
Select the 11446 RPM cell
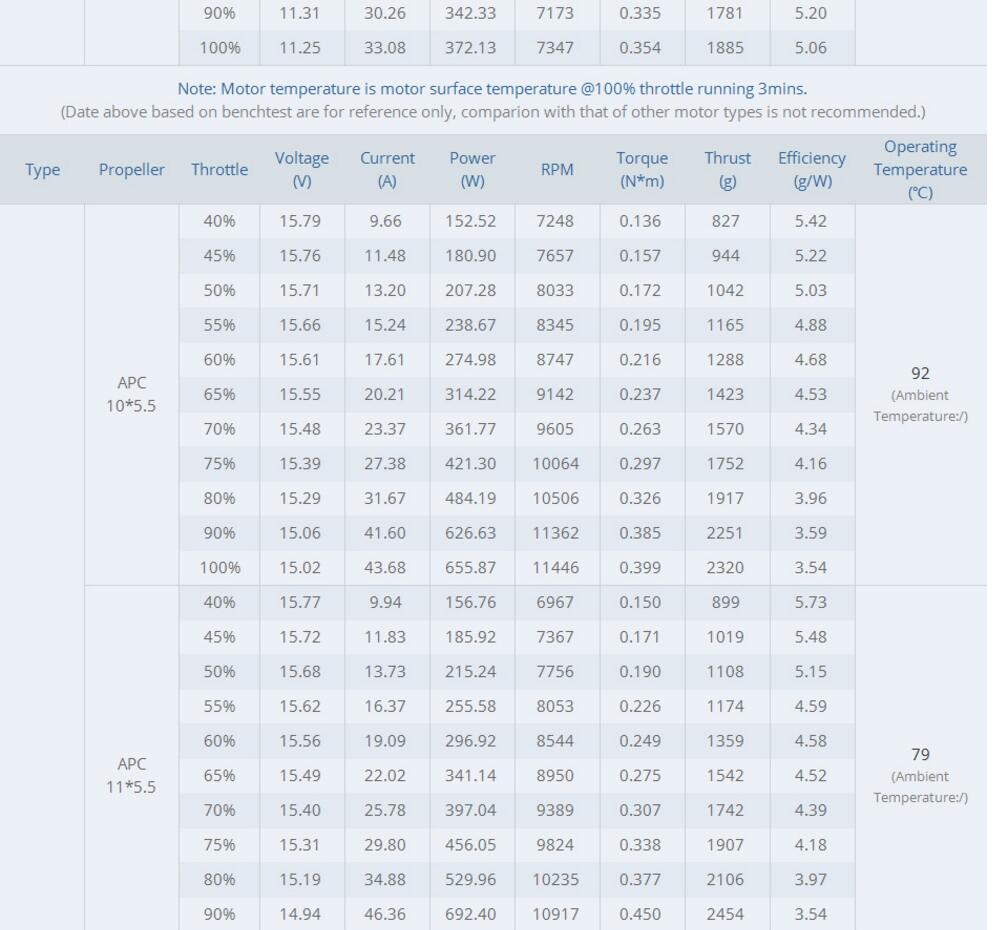[555, 568]
